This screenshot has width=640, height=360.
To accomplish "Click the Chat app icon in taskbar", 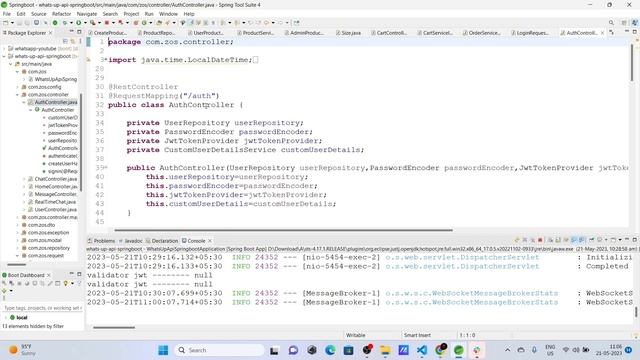I will pyautogui.click(x=293, y=350).
